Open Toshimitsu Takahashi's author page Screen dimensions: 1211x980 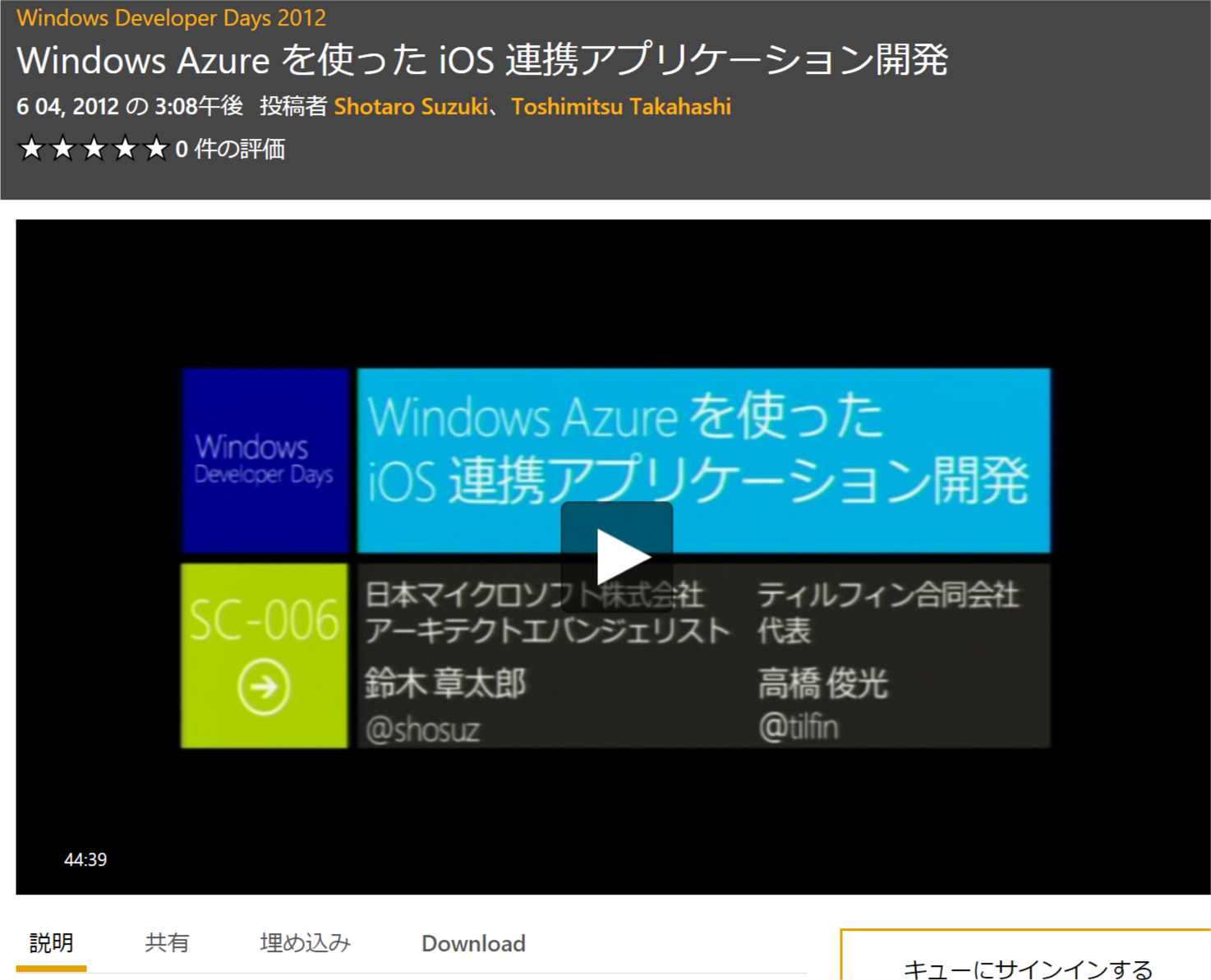pyautogui.click(x=621, y=107)
